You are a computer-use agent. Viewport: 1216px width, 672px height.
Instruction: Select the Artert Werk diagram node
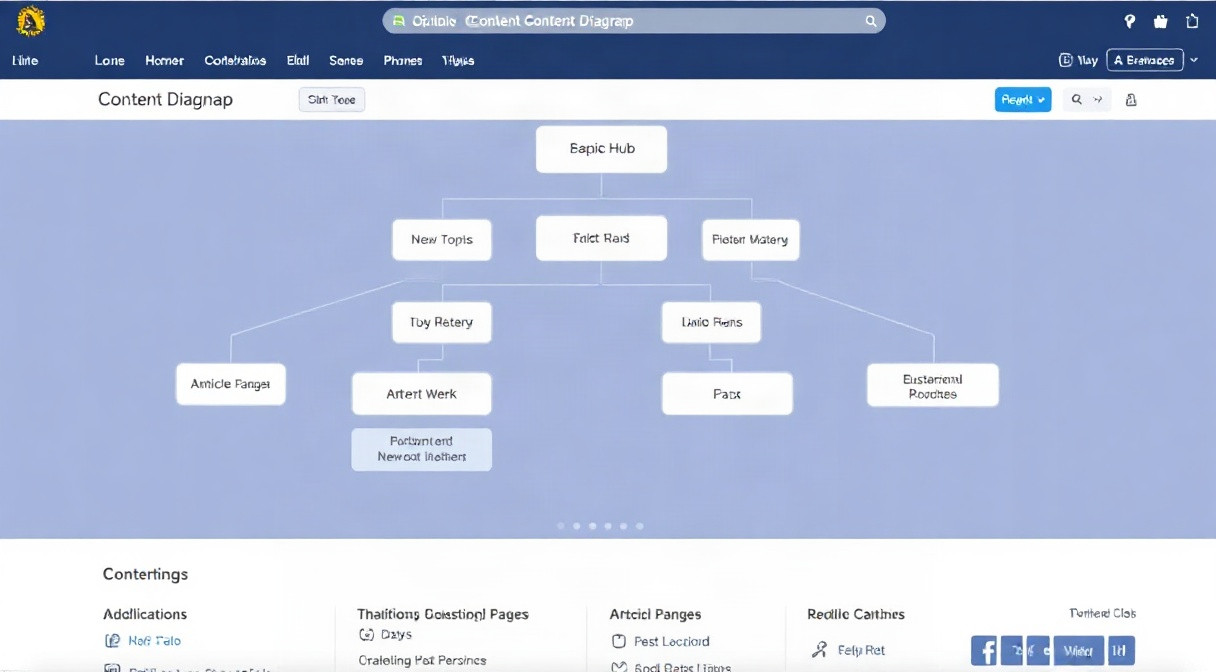422,394
